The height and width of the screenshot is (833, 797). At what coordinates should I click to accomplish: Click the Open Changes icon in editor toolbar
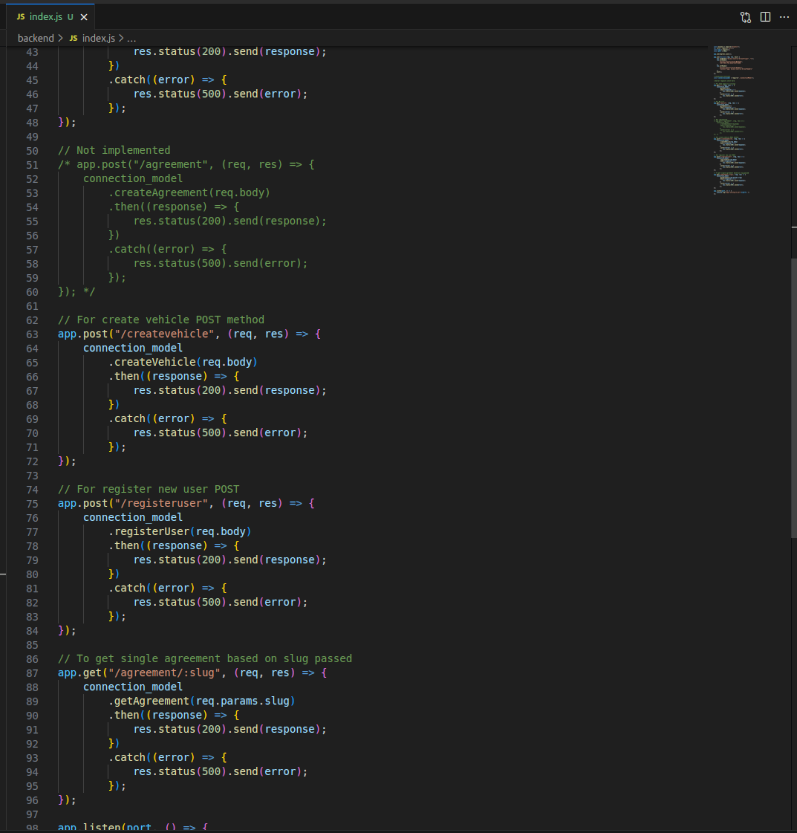point(745,17)
